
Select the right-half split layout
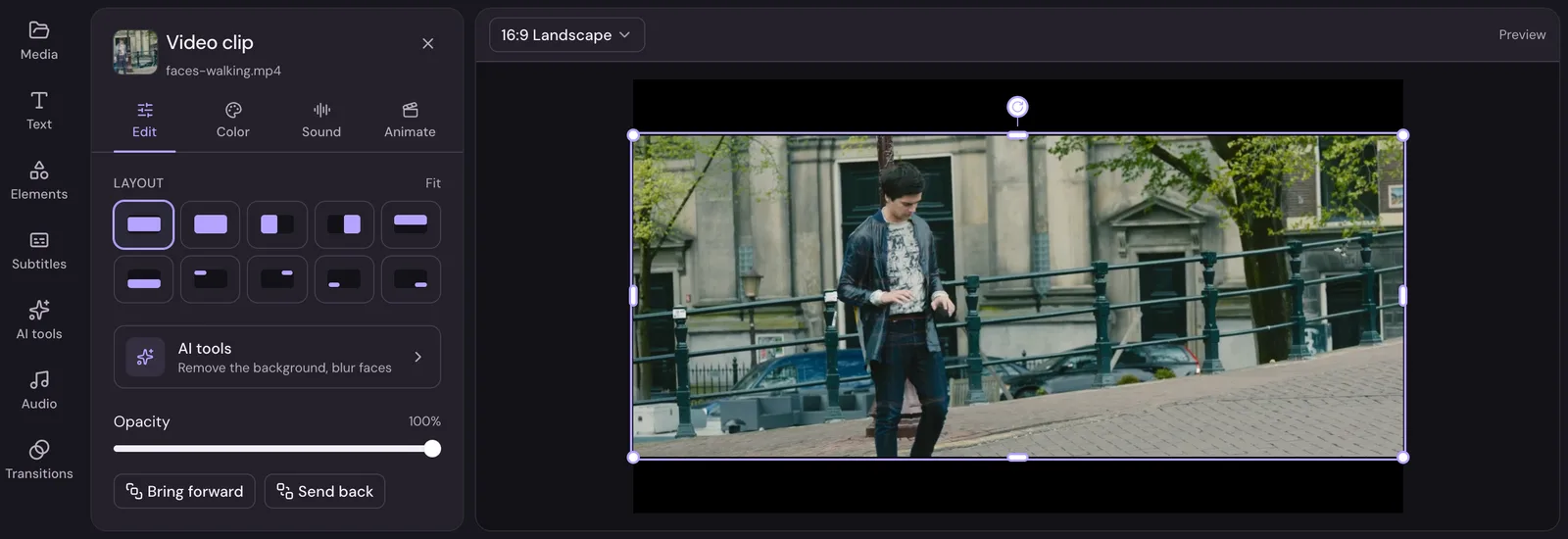coord(344,224)
